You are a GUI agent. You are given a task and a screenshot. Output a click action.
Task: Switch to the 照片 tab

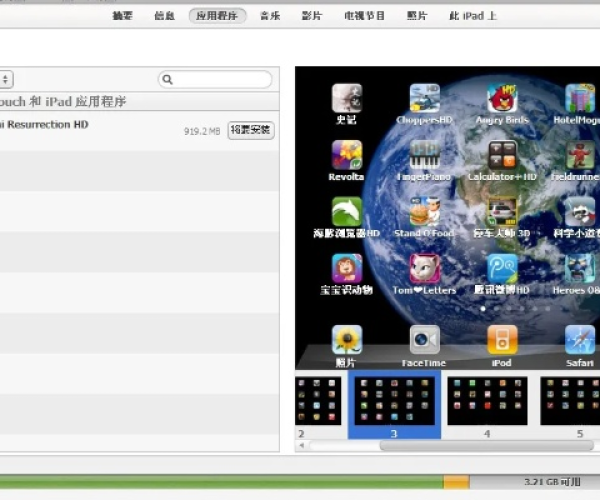(x=417, y=16)
